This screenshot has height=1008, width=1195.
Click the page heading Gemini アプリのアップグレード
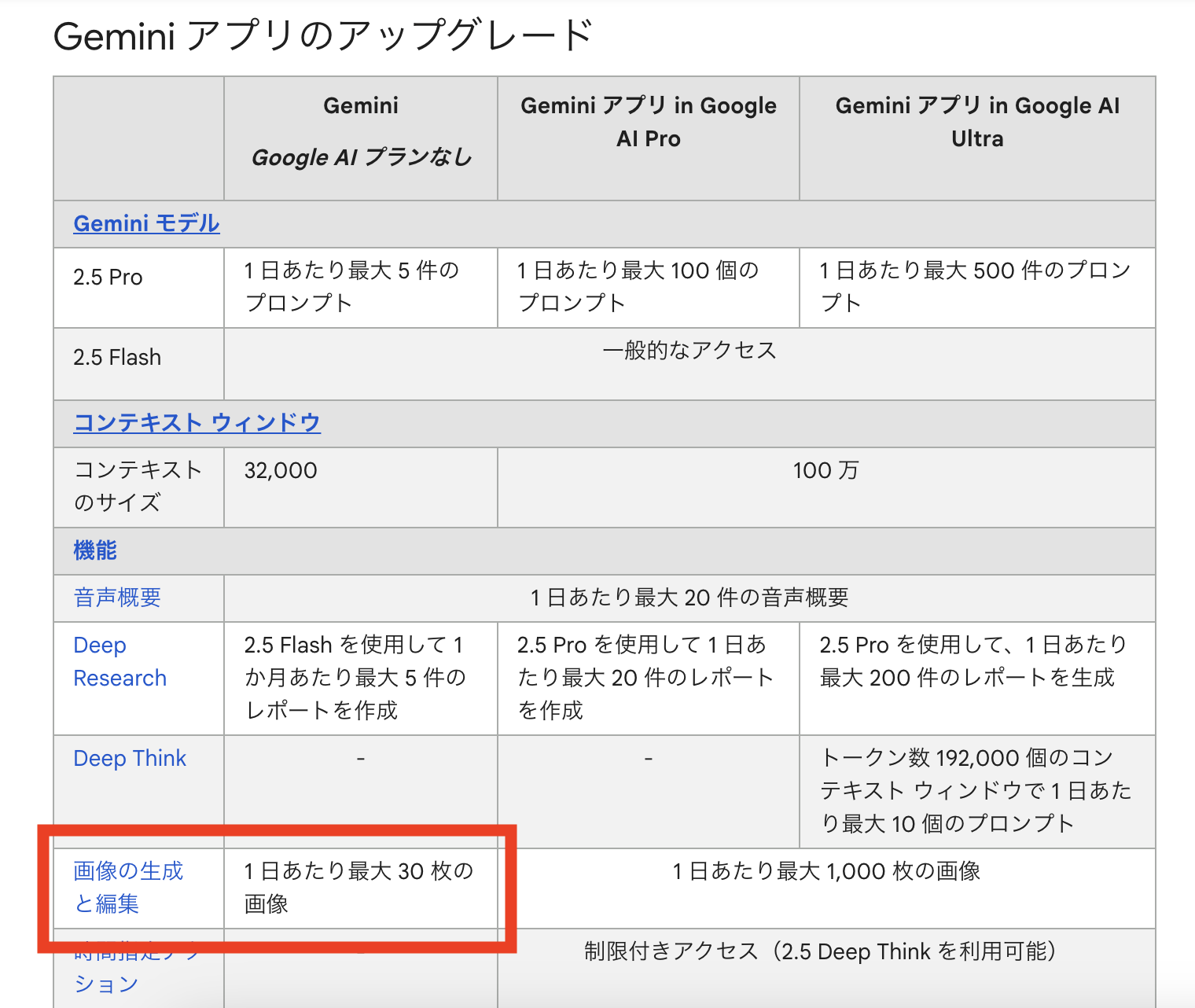point(323,36)
